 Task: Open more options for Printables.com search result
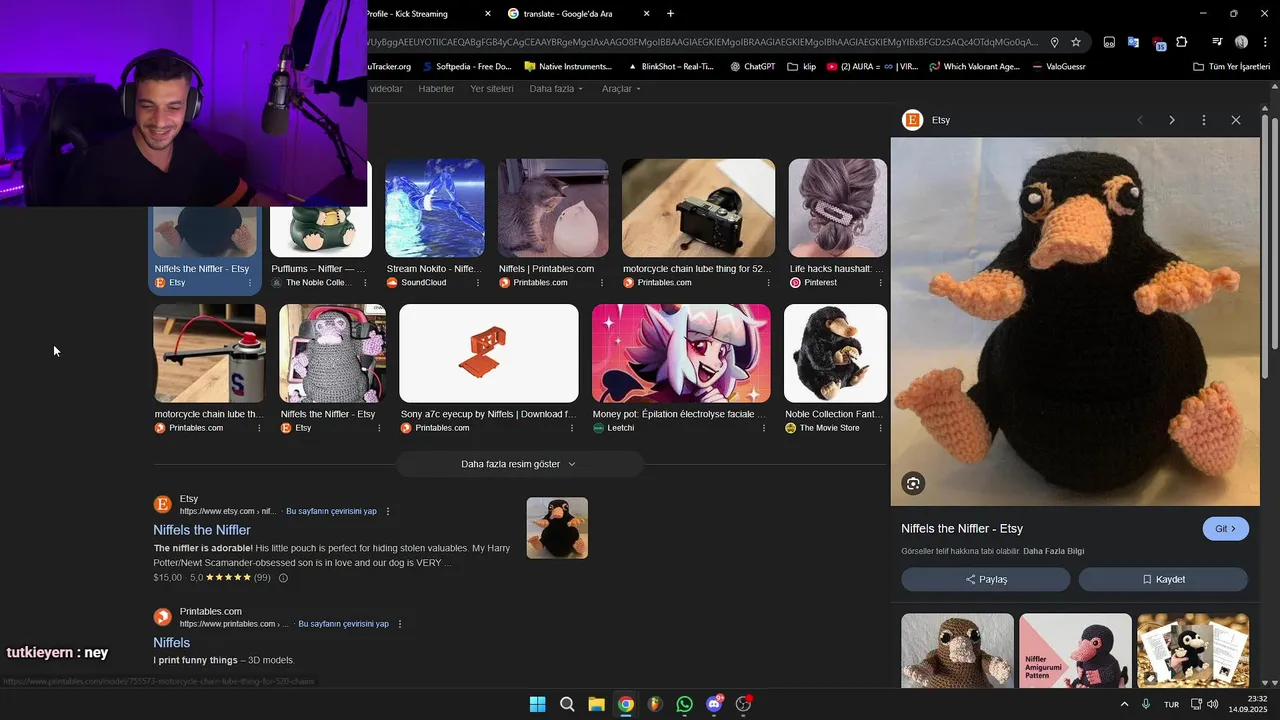click(400, 624)
